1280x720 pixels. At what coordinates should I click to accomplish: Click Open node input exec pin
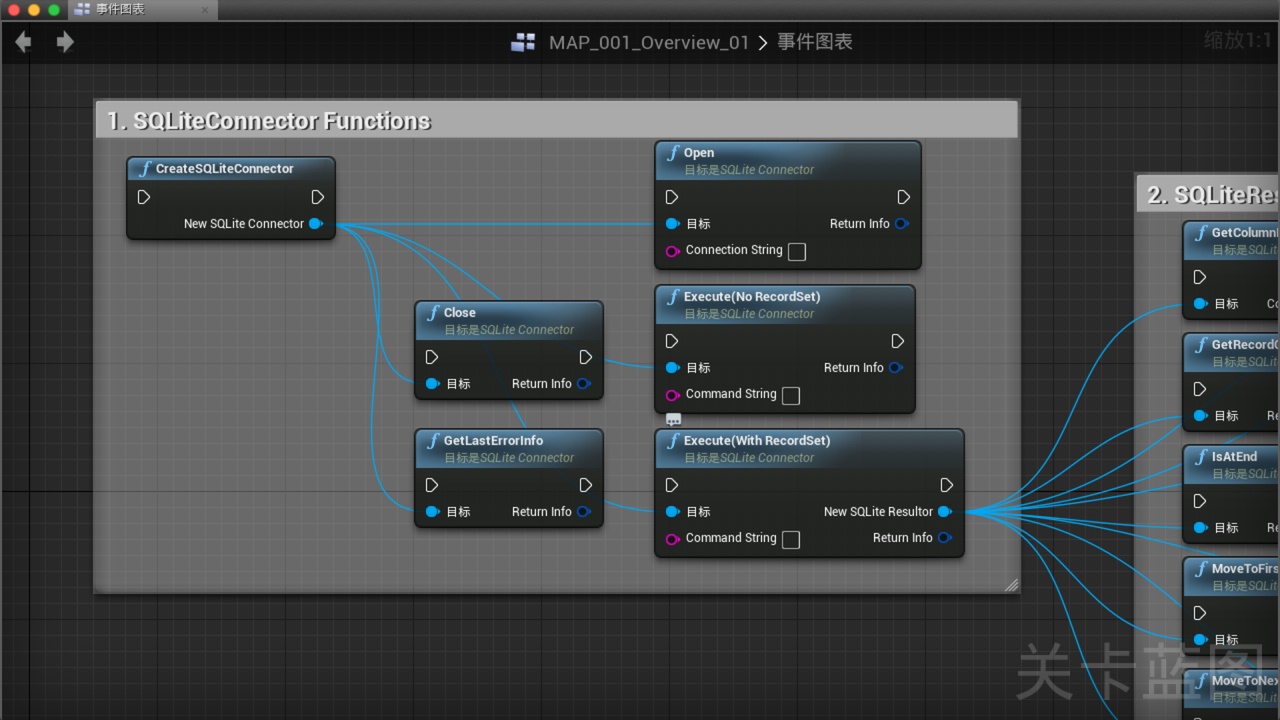click(x=672, y=197)
